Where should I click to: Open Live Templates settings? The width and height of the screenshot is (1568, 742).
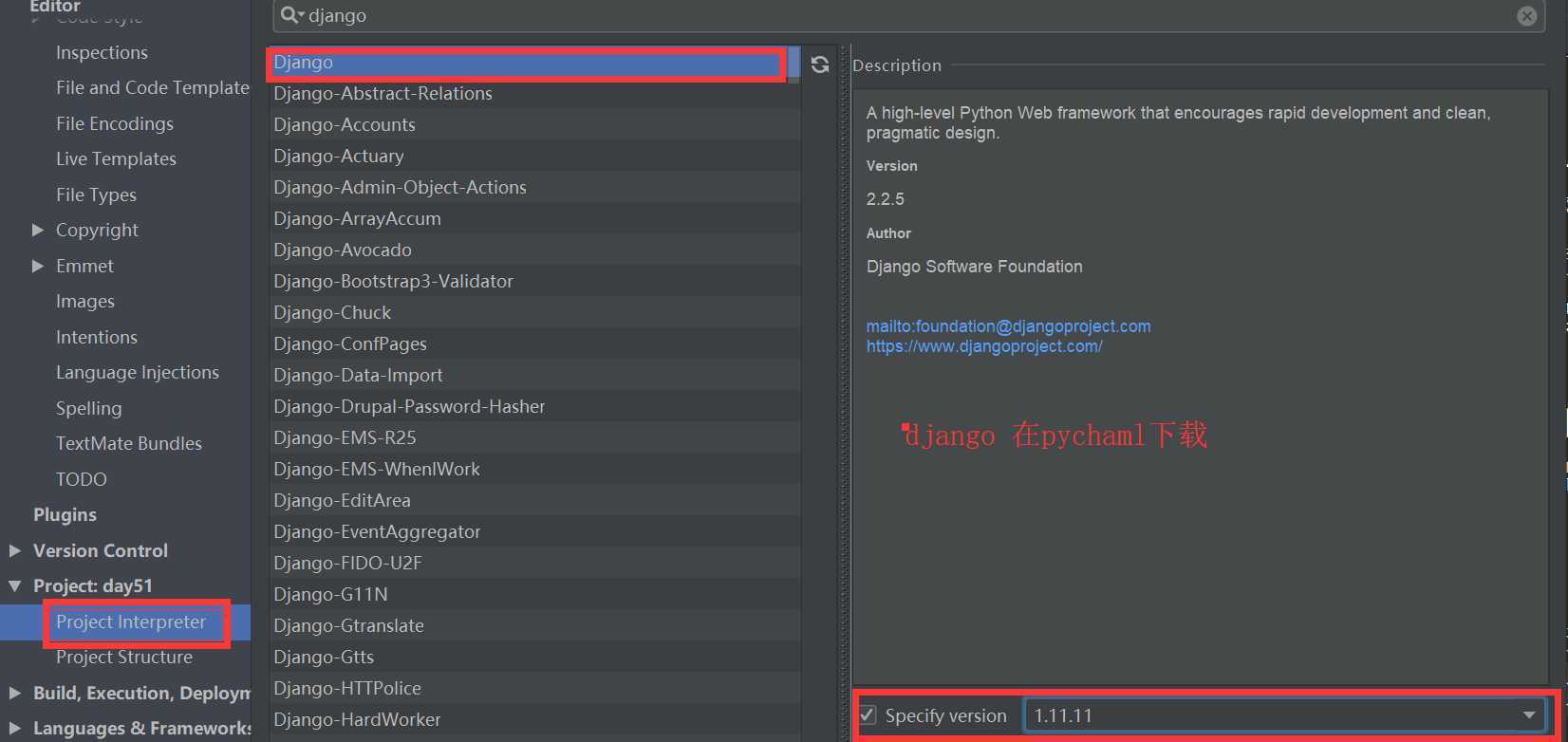pyautogui.click(x=116, y=158)
